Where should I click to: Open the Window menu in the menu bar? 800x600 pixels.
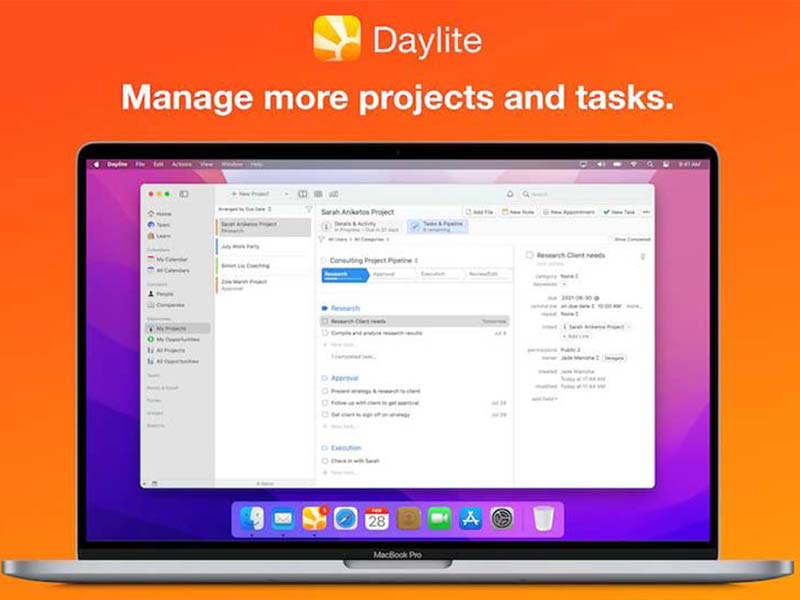[x=234, y=163]
